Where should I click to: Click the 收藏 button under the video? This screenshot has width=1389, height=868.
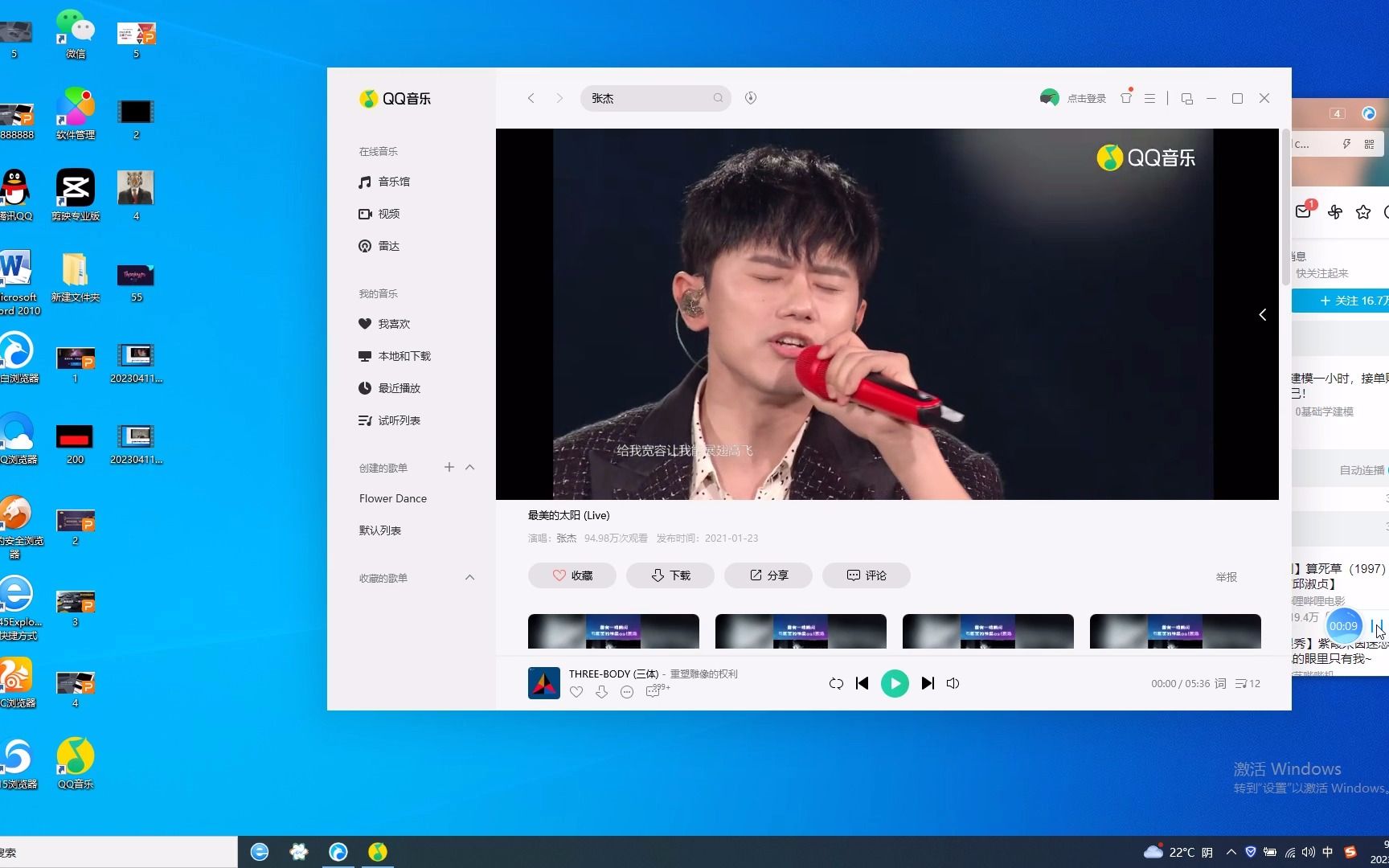572,575
